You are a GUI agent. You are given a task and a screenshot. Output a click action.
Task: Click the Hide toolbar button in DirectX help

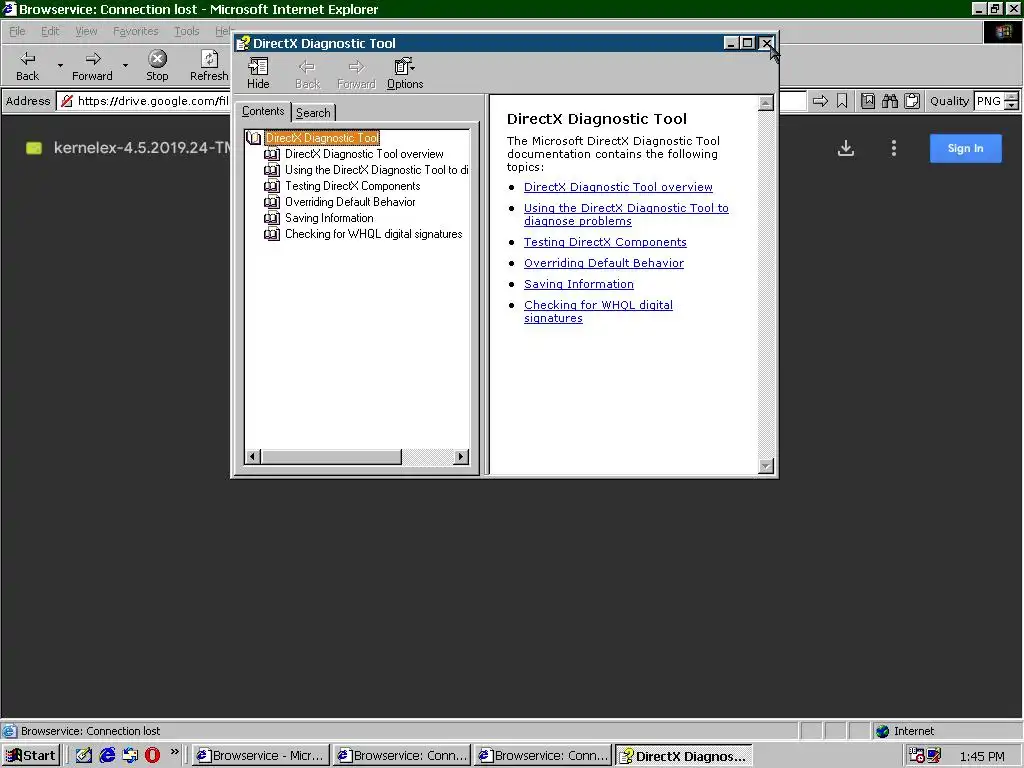pyautogui.click(x=258, y=73)
